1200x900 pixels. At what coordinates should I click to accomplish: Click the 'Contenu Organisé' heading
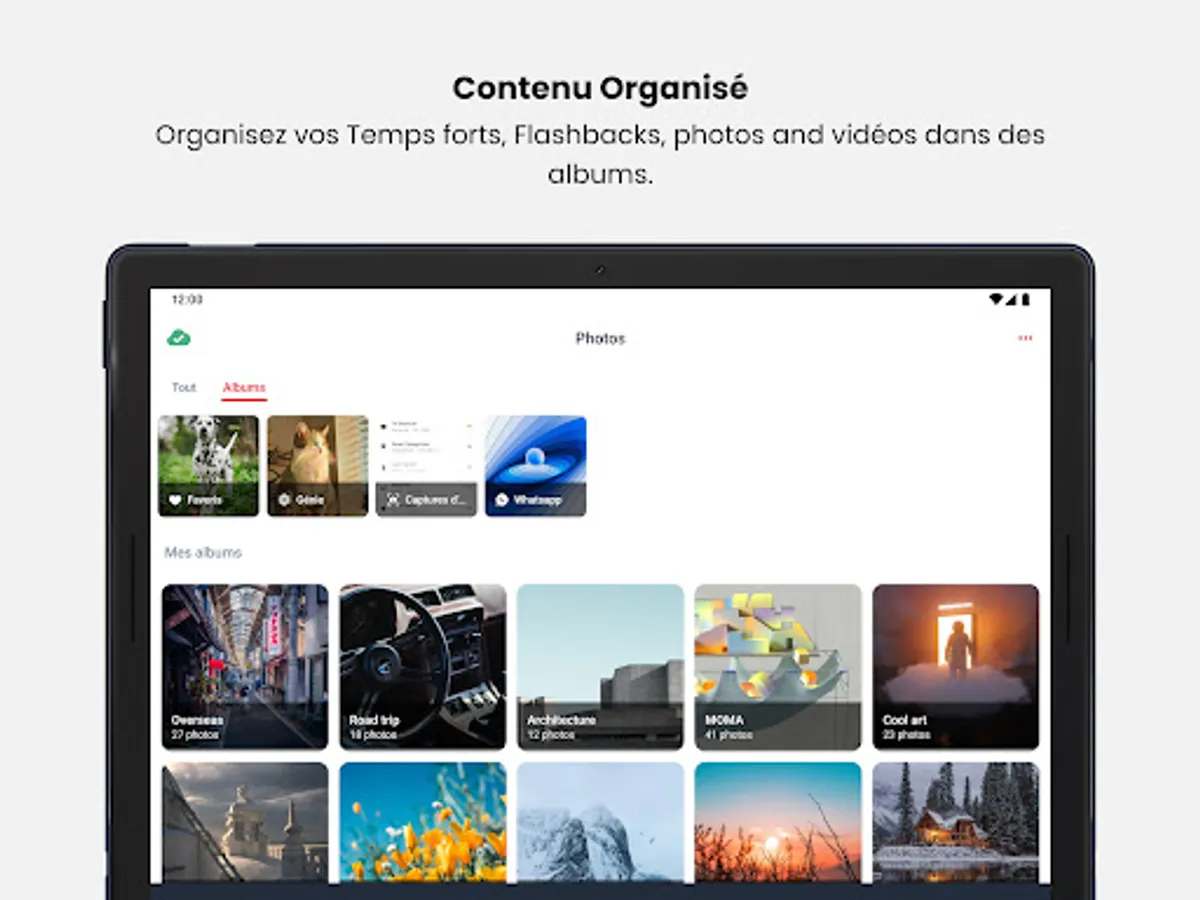(600, 88)
